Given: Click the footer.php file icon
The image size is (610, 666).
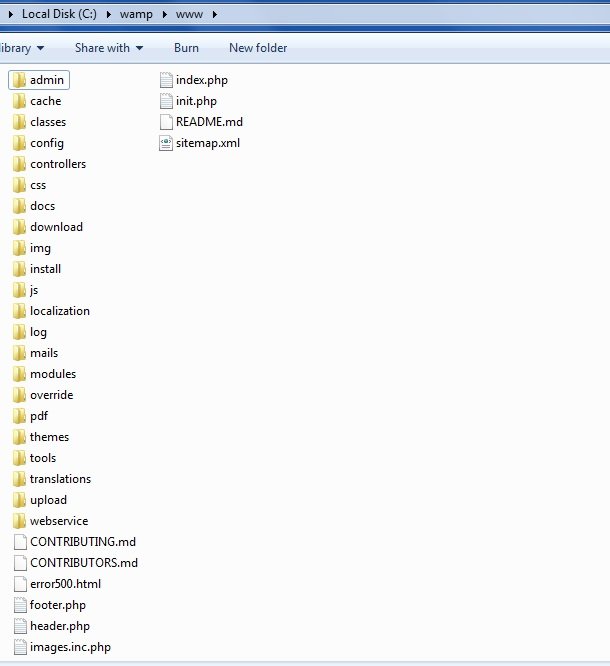Looking at the screenshot, I should [x=20, y=605].
